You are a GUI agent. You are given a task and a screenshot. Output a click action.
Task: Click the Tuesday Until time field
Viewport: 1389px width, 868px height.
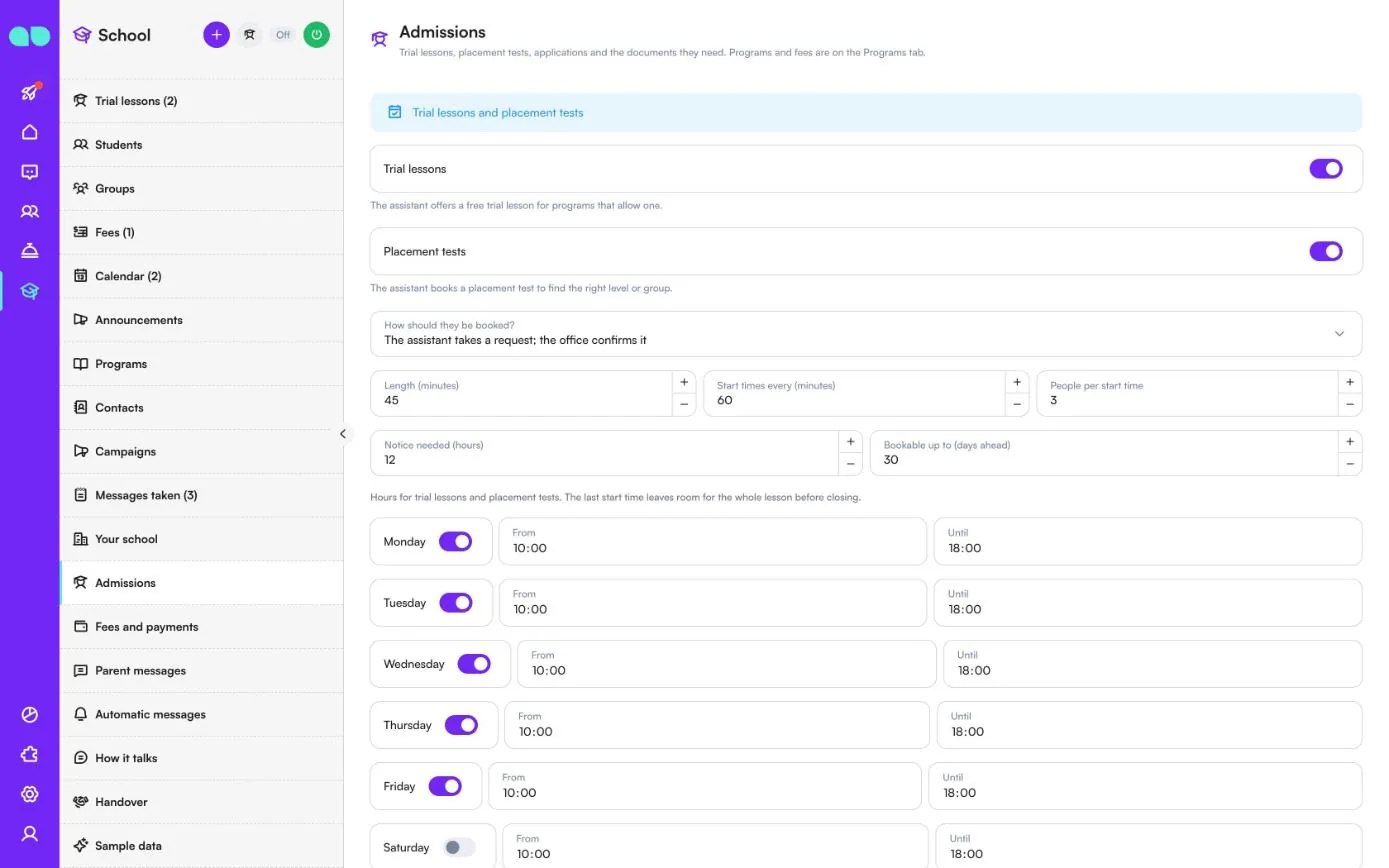tap(1148, 602)
